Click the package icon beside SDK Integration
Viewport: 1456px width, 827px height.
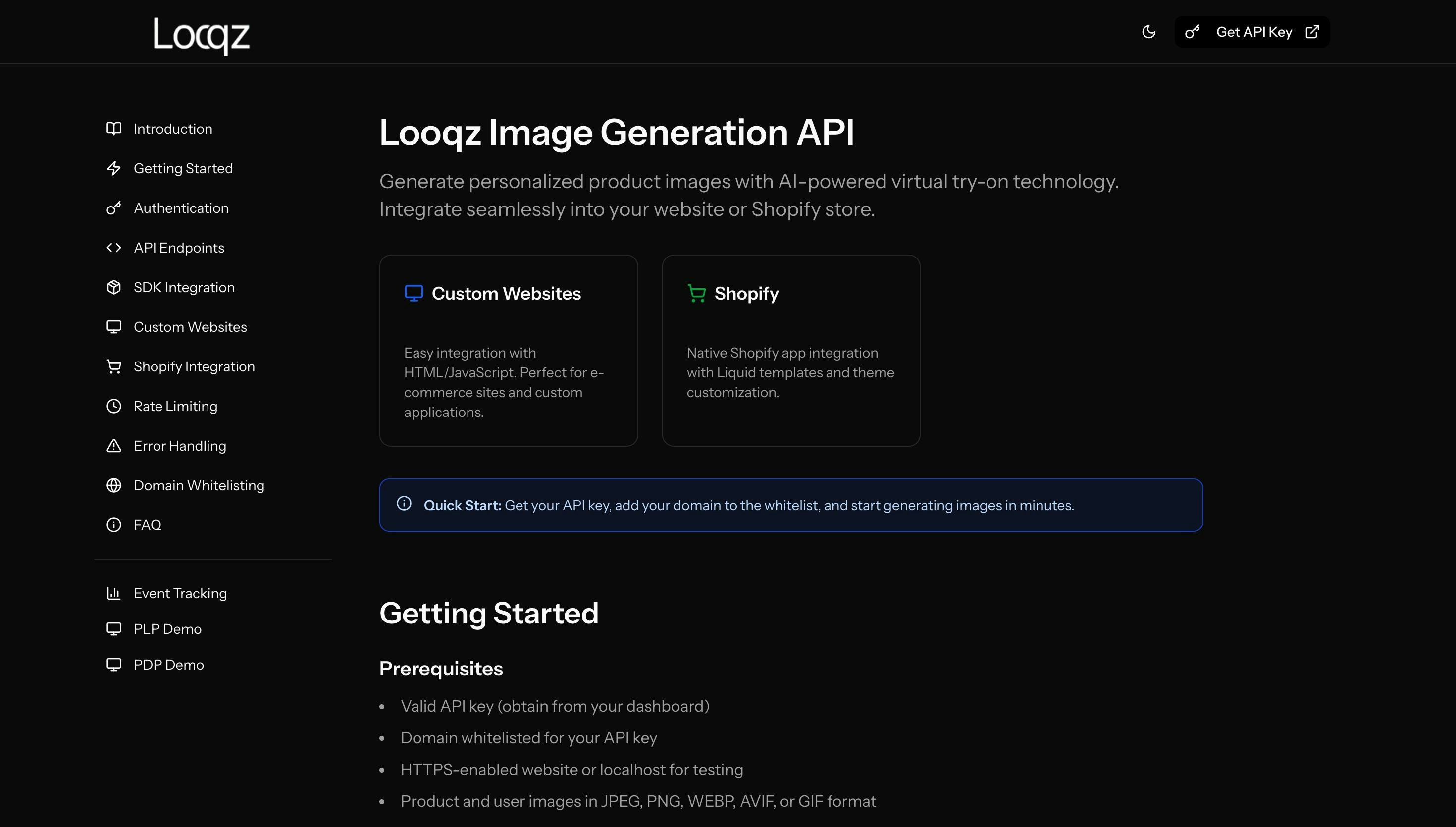coord(113,287)
